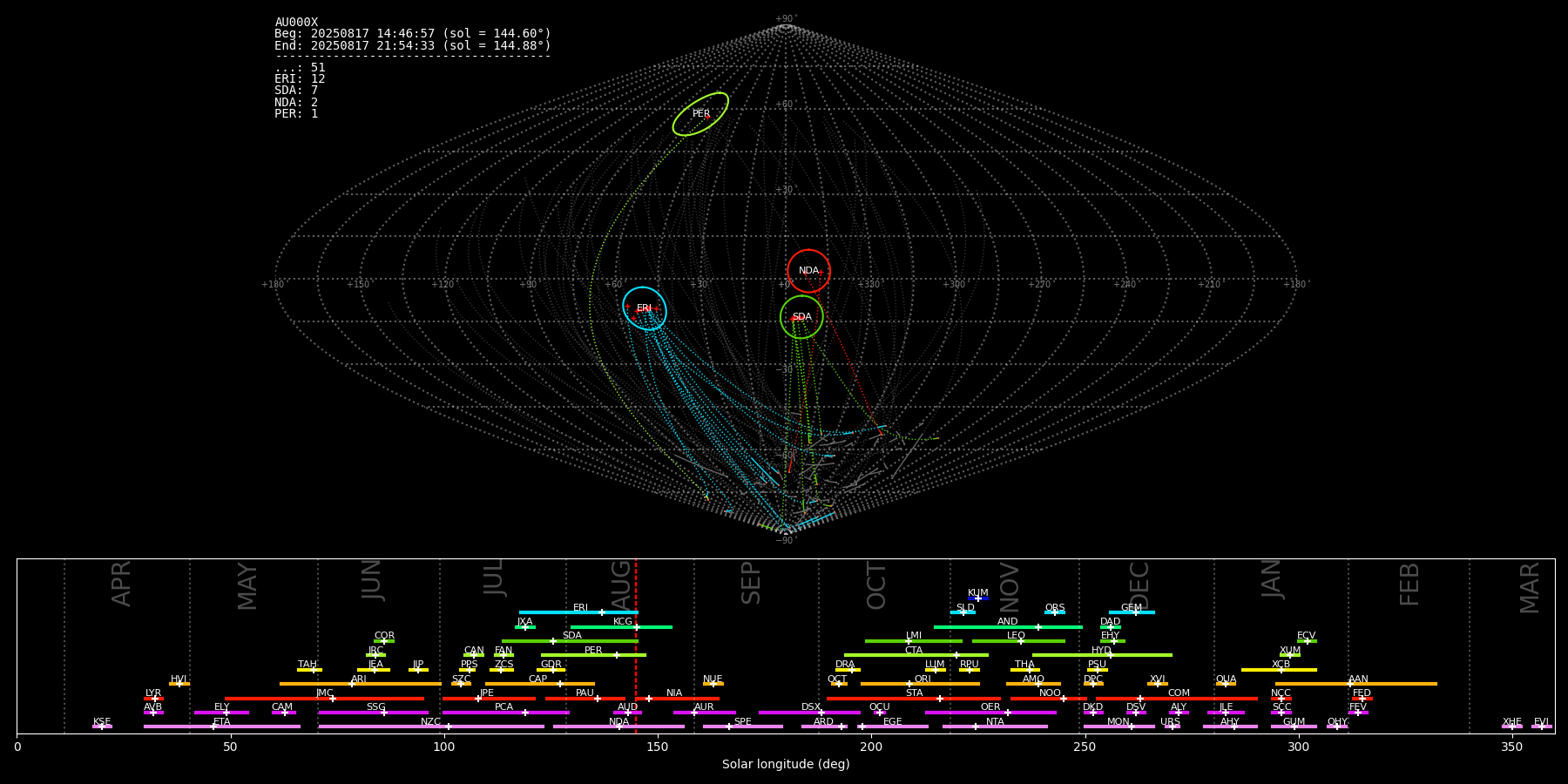Click the SDA activity bar in timeline
The height and width of the screenshot is (784, 1568).
tap(570, 641)
